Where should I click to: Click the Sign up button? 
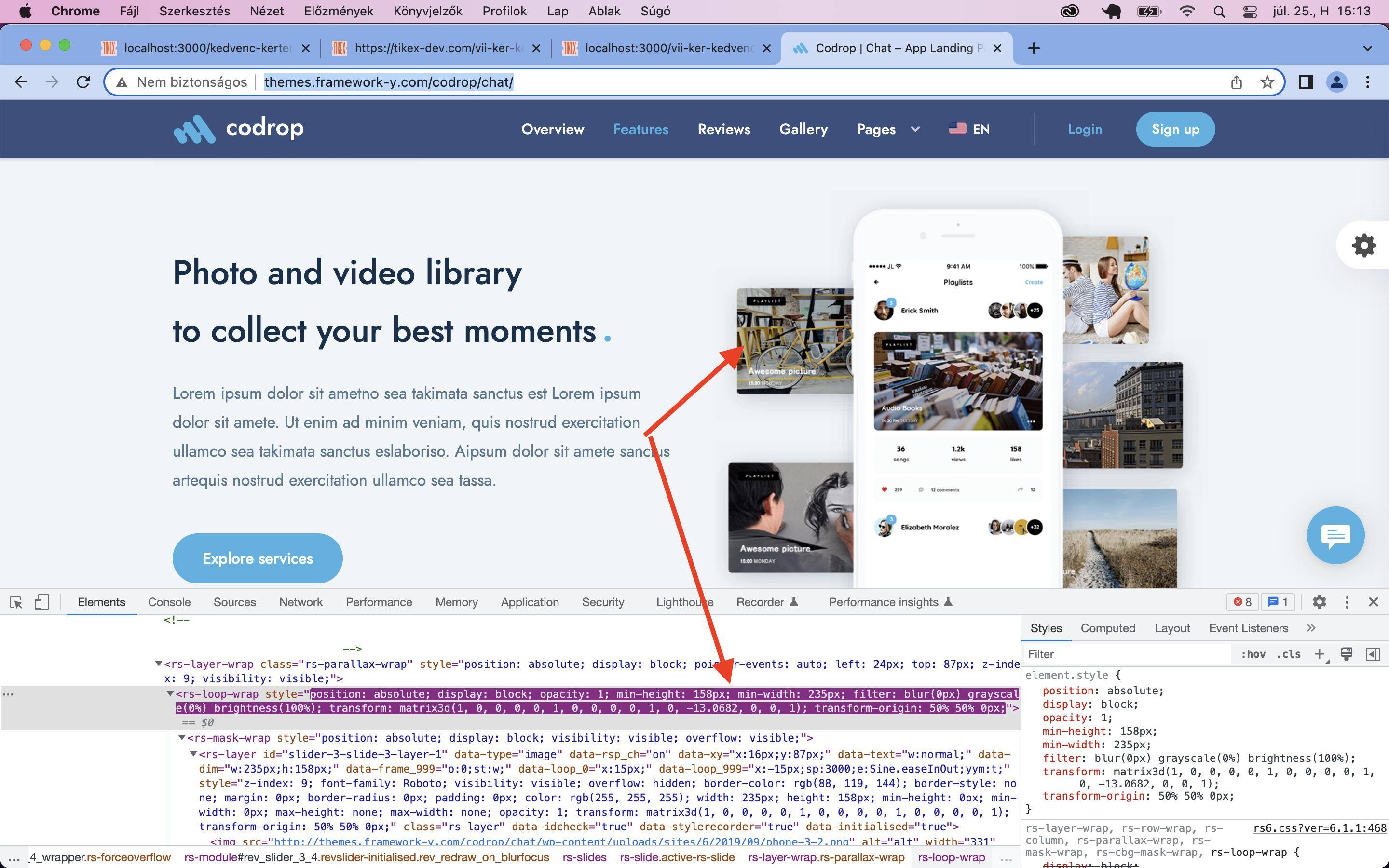[1175, 129]
